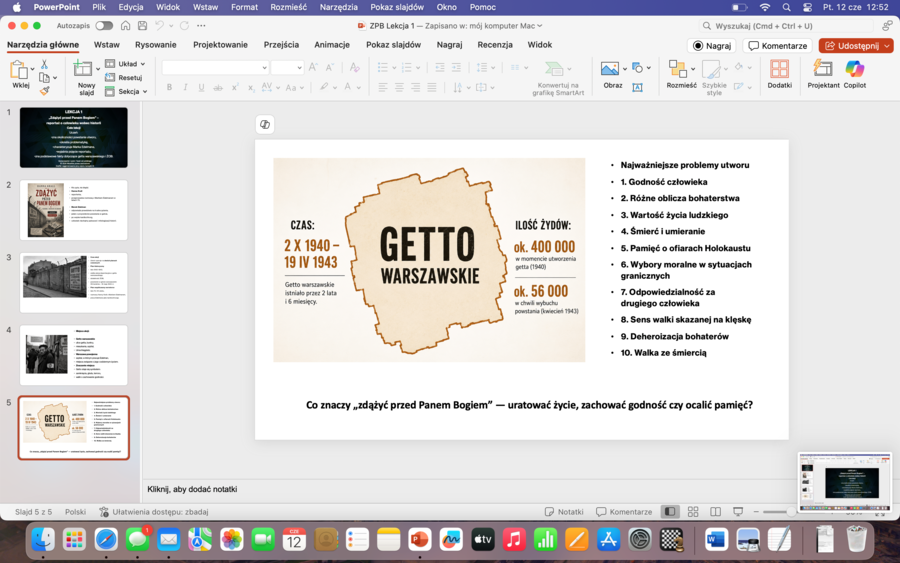The height and width of the screenshot is (563, 900).
Task: Toggle strikethrough formatting button
Action: [218, 88]
